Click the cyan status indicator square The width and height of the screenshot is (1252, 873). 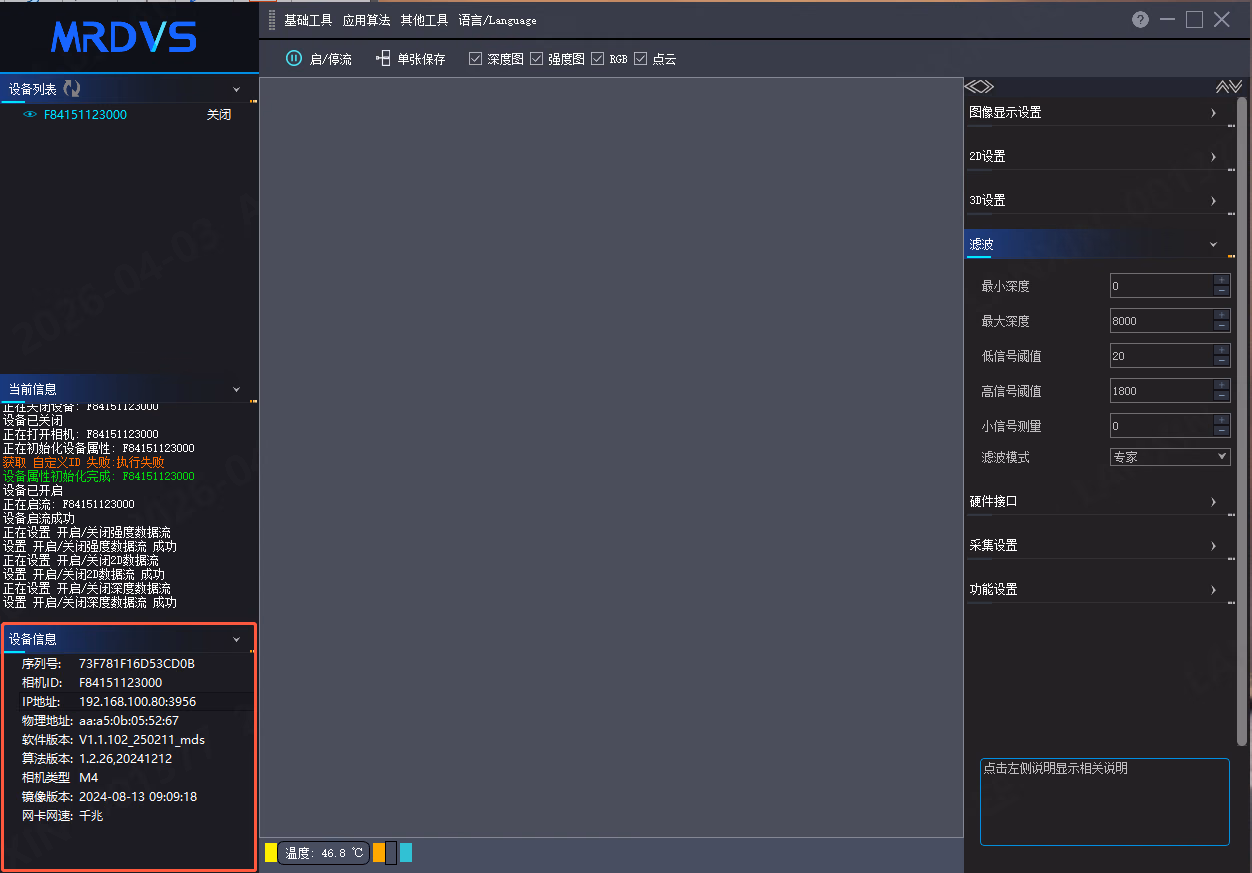(406, 852)
